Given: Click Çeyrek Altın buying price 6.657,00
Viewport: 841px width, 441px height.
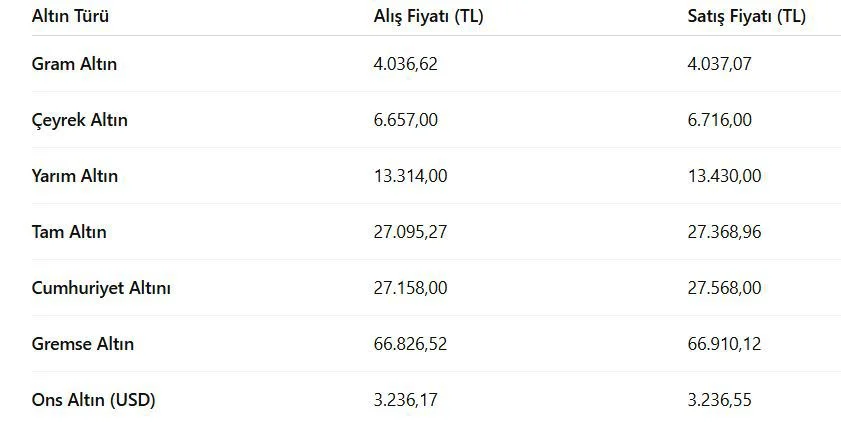Looking at the screenshot, I should click(x=405, y=120).
